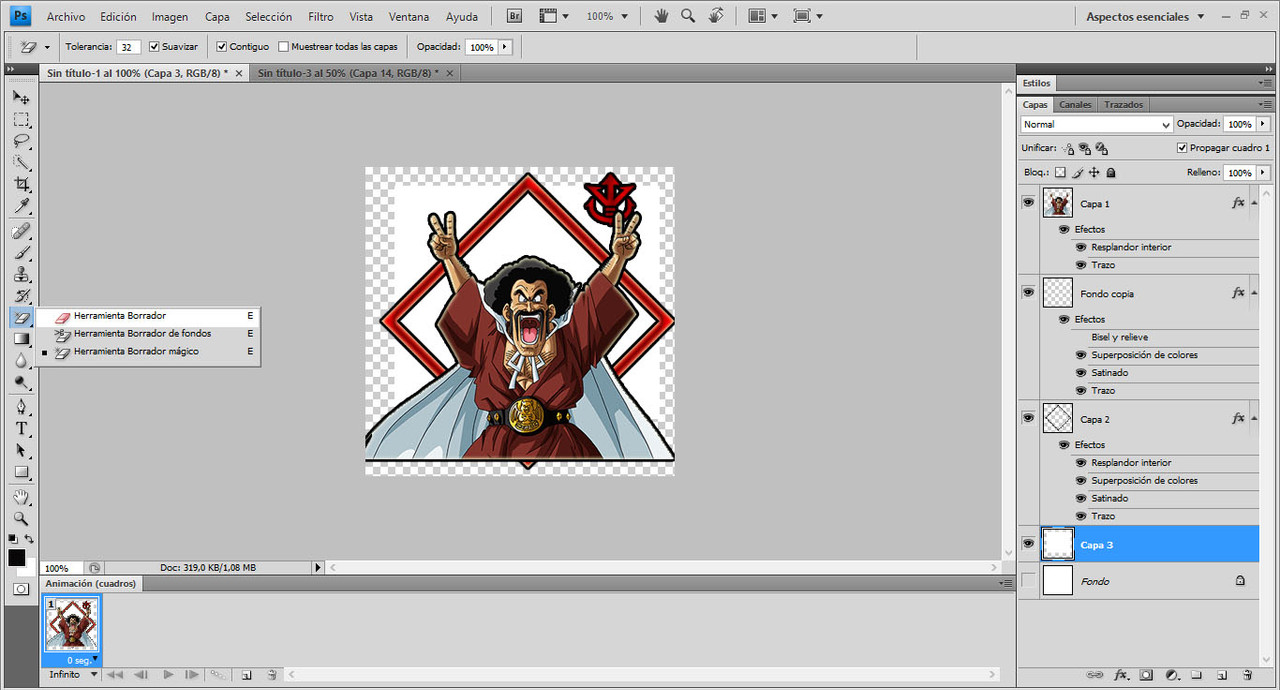Collapse the effects list of Capa 1
1280x690 pixels.
pyautogui.click(x=1254, y=203)
